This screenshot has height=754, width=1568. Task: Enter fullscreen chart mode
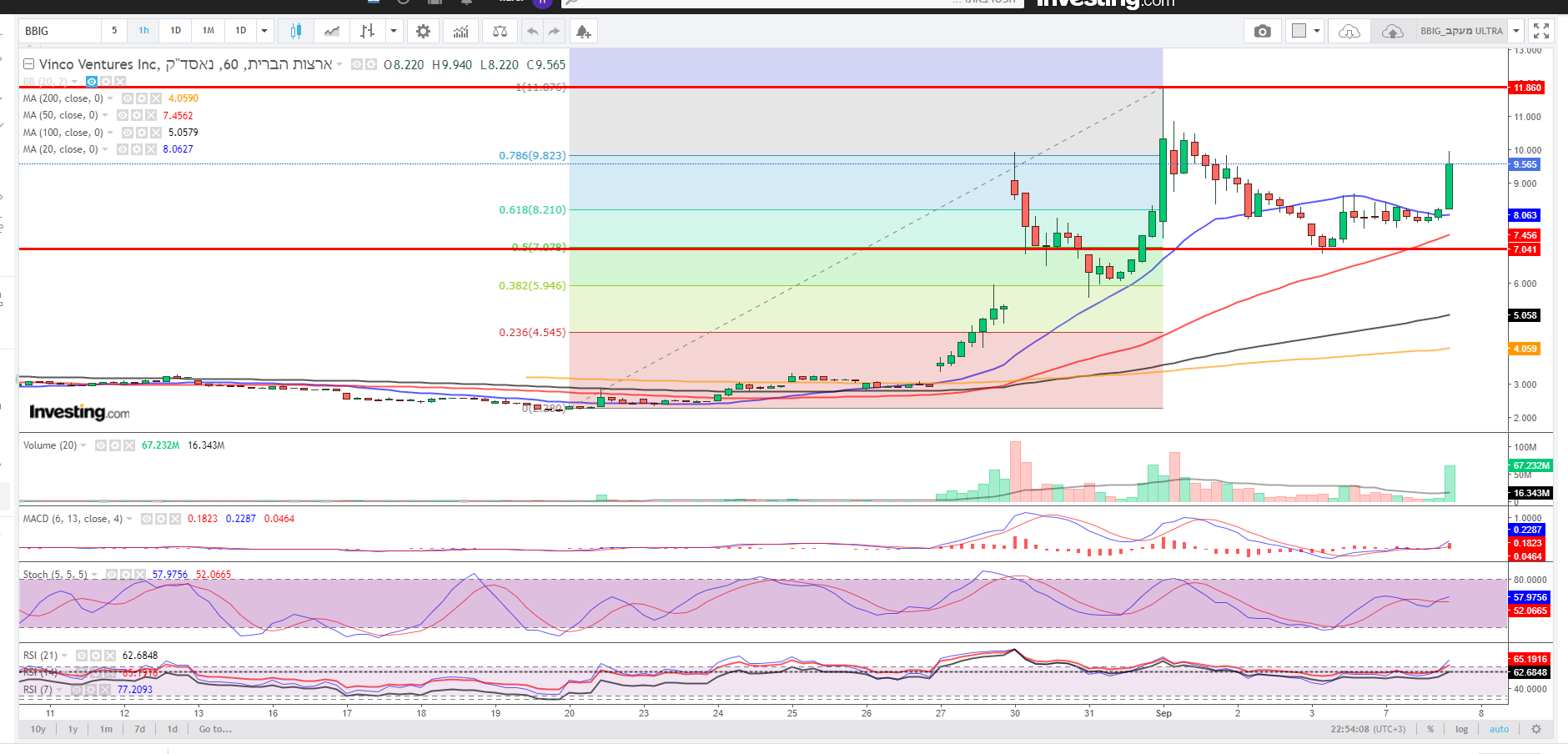pyautogui.click(x=1541, y=32)
